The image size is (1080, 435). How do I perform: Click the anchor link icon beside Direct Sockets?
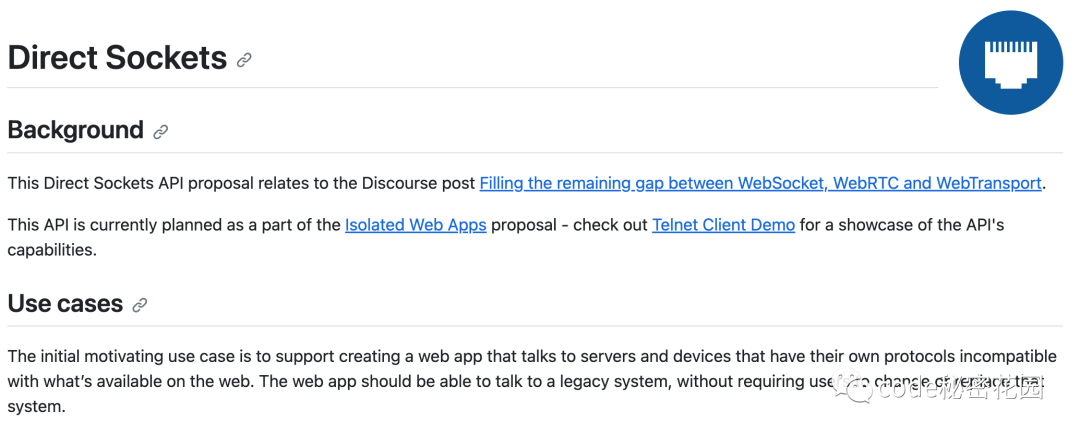(244, 60)
